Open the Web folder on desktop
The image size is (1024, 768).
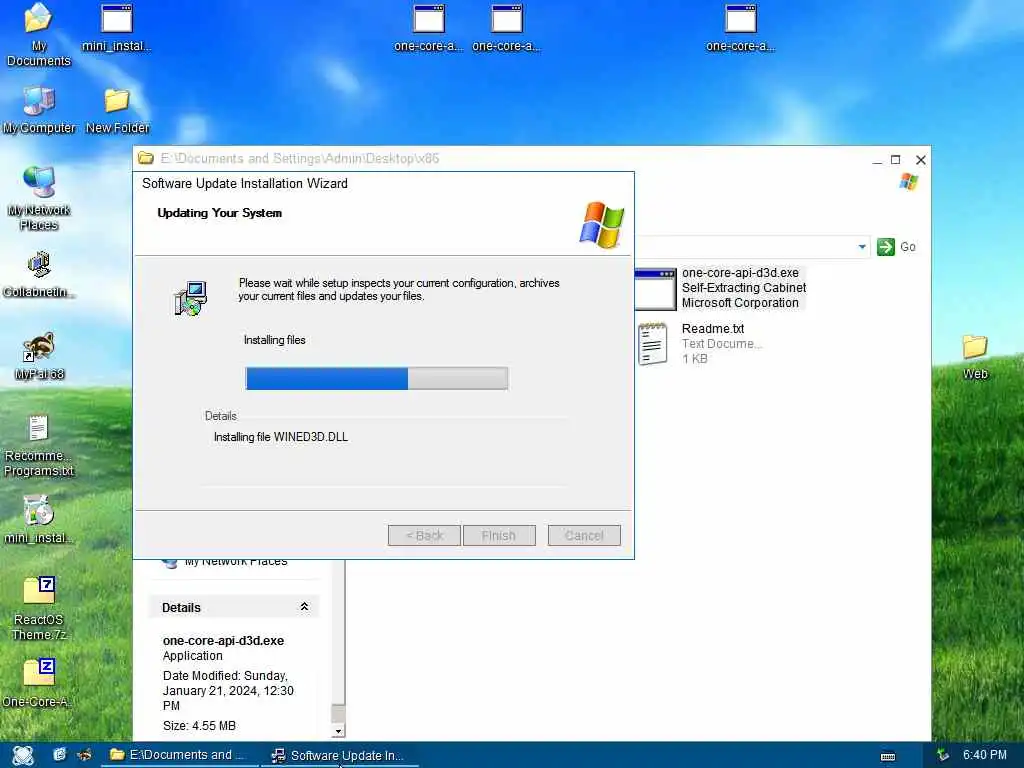point(974,357)
